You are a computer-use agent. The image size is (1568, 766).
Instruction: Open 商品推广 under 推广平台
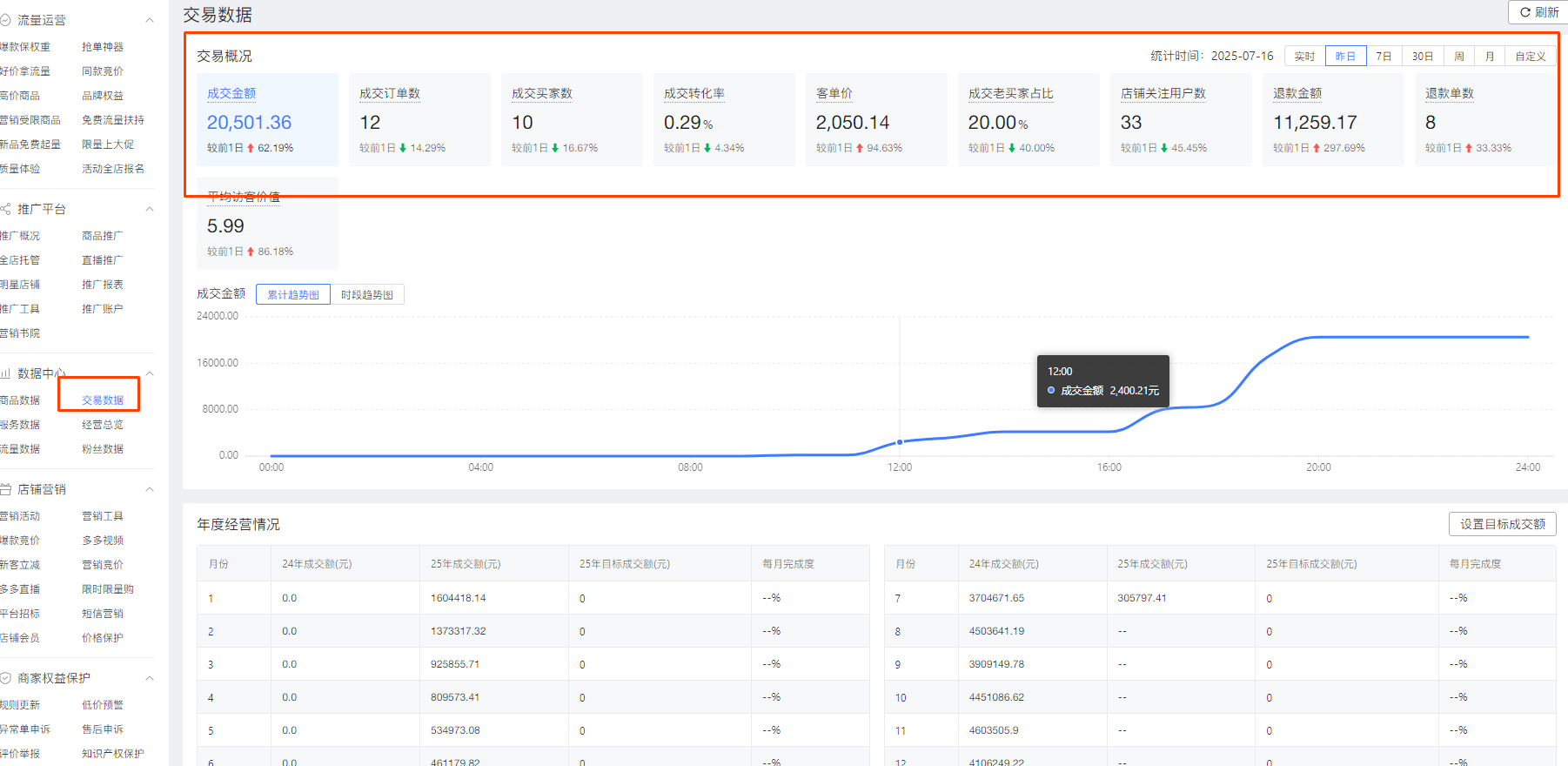pyautogui.click(x=103, y=236)
